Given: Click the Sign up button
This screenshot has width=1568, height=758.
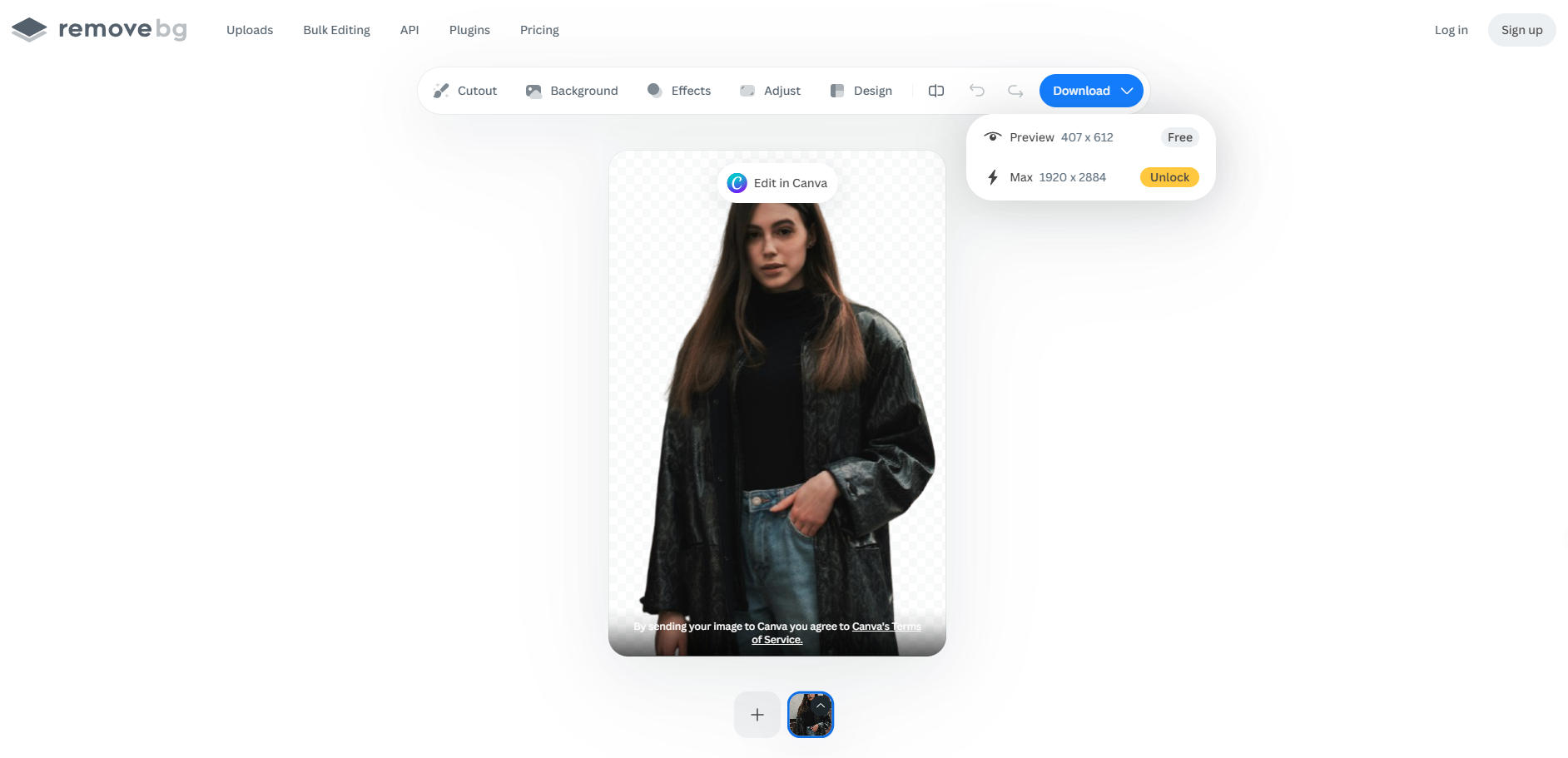Looking at the screenshot, I should pos(1521,30).
